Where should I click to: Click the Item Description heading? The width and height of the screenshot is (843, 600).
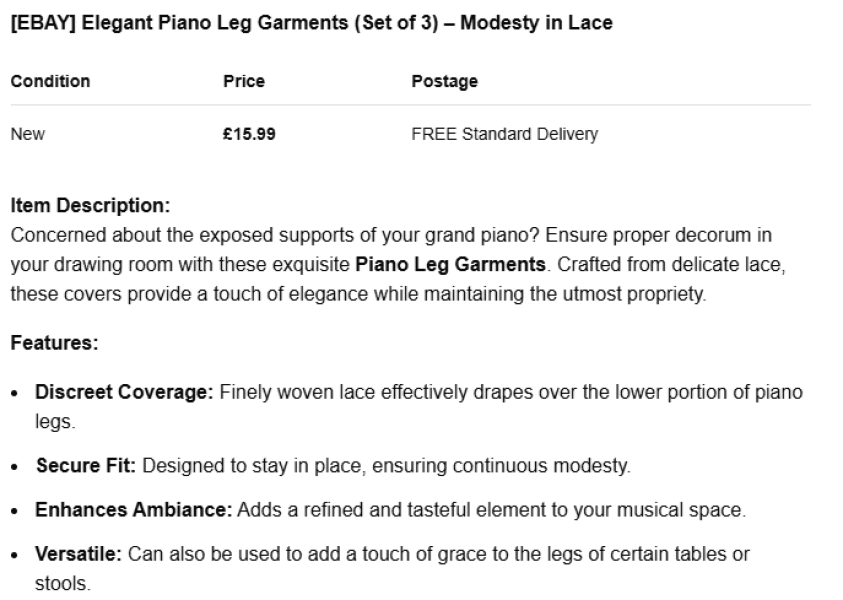pyautogui.click(x=90, y=205)
